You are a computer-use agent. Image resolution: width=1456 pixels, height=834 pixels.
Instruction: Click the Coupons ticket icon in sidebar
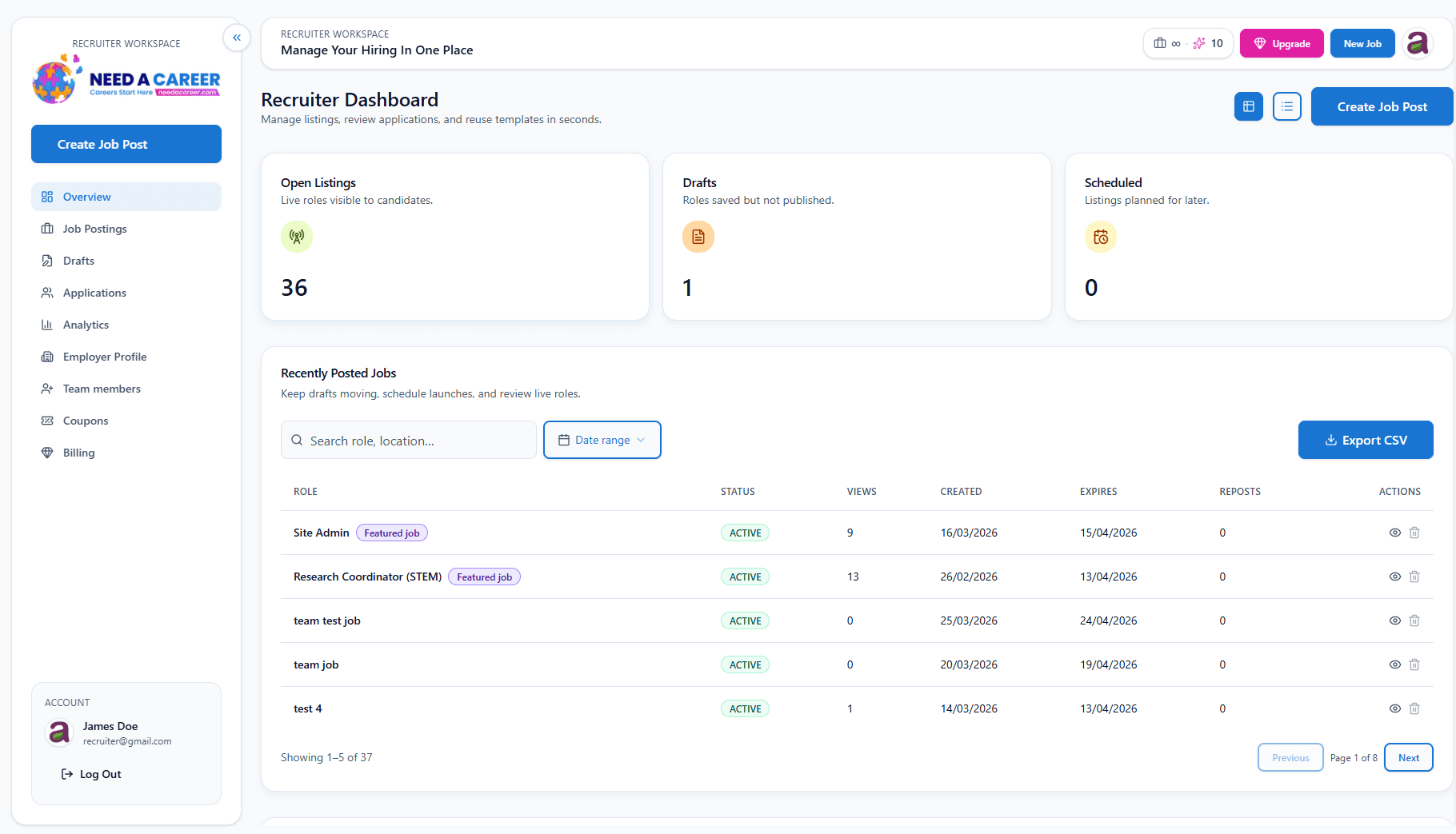[x=49, y=421]
